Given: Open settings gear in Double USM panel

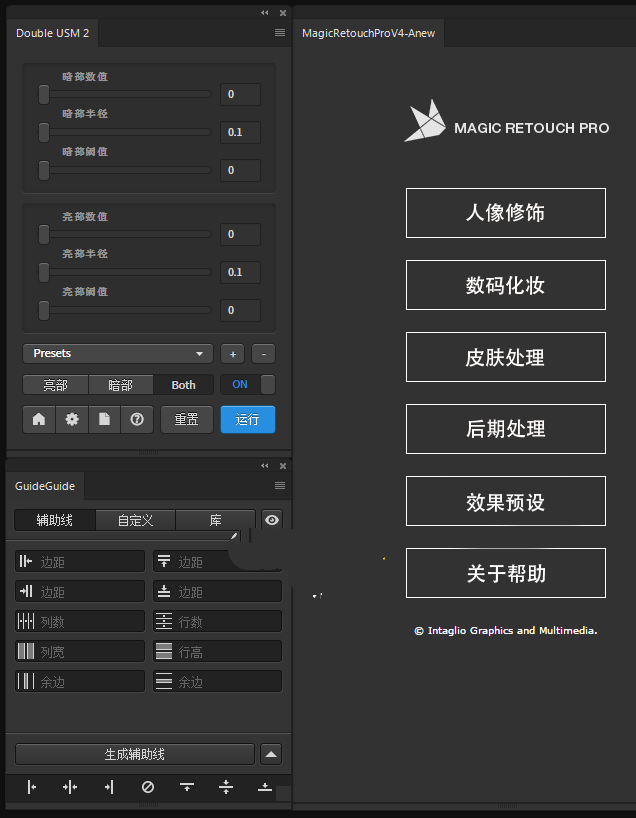Looking at the screenshot, I should tap(72, 419).
